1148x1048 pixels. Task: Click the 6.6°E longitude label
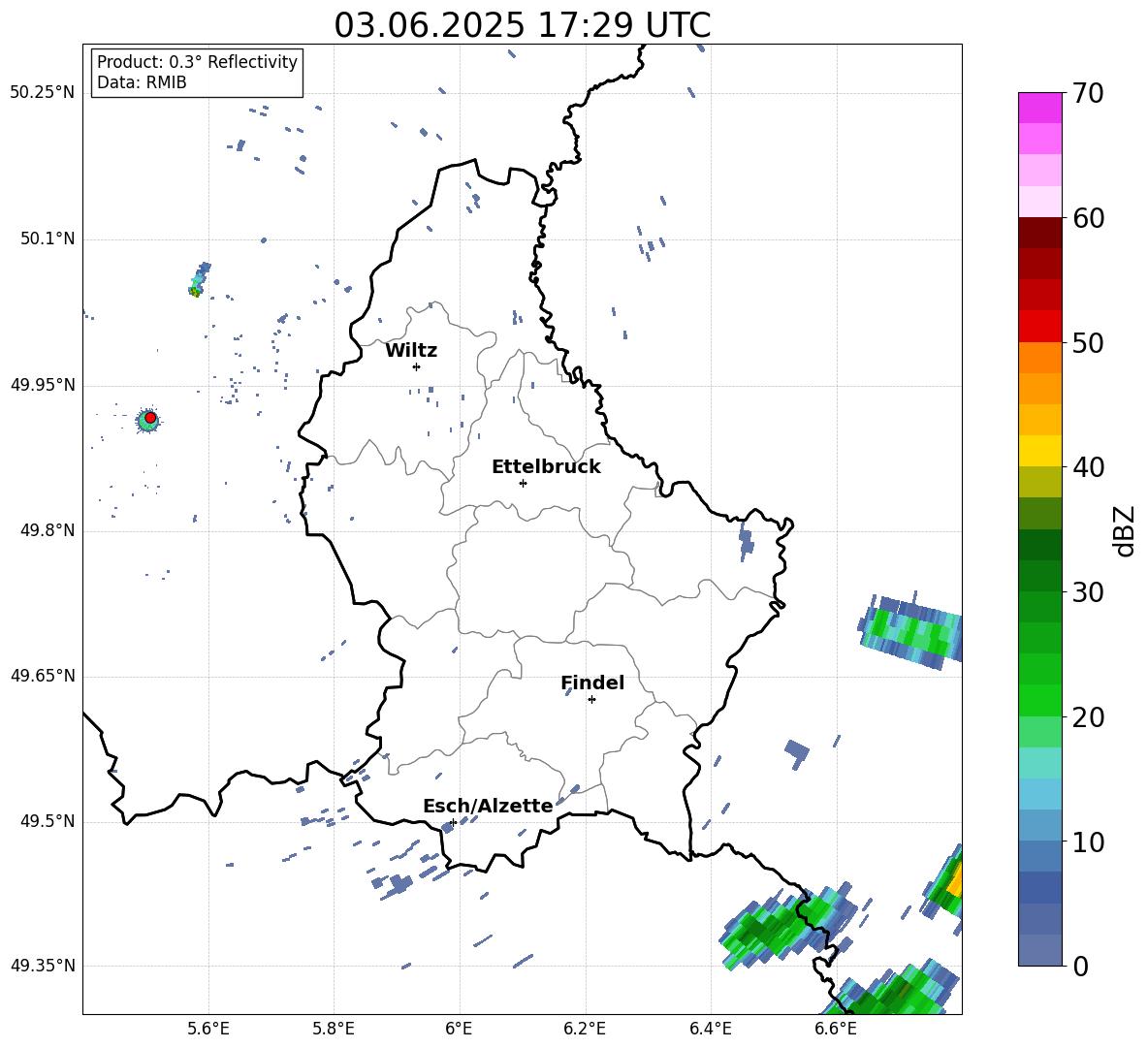[836, 1029]
